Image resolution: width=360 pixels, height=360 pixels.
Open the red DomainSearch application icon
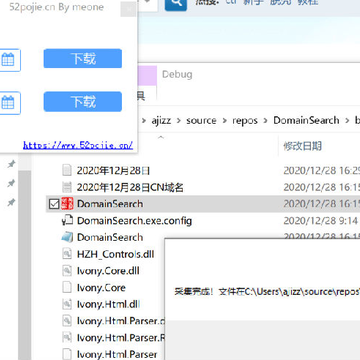[67, 204]
